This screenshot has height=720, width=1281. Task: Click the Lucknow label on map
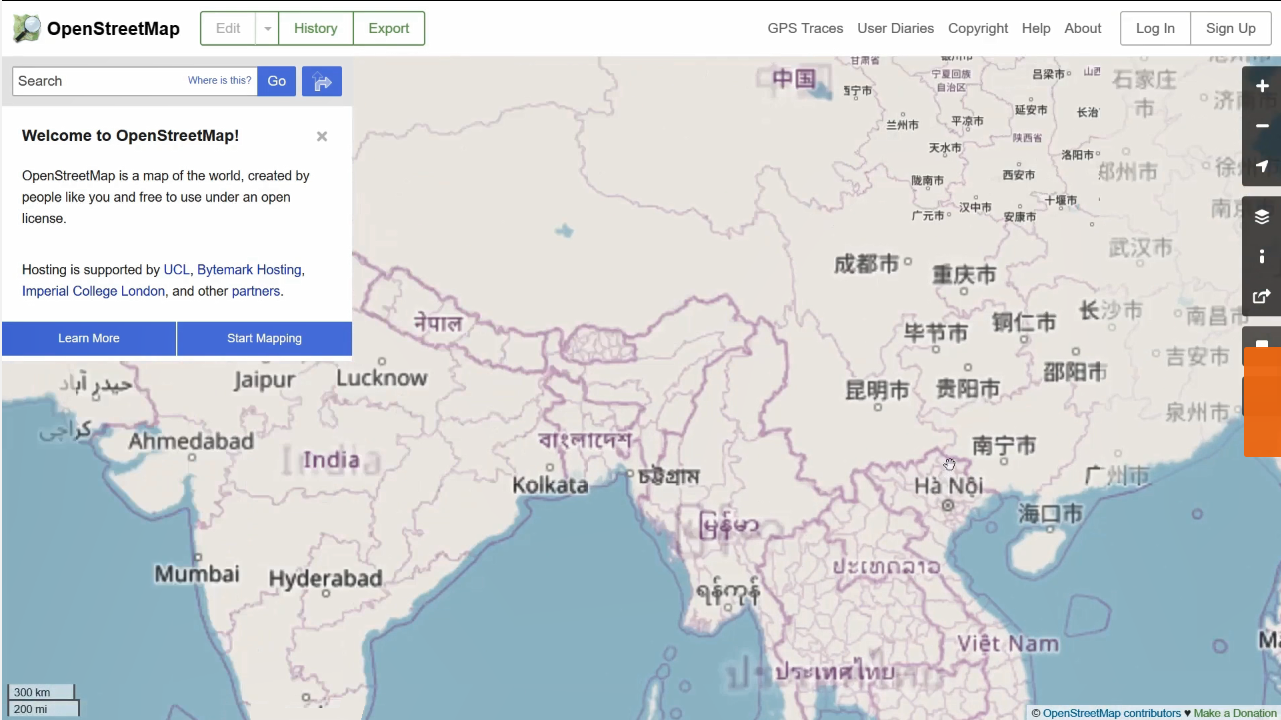point(382,378)
